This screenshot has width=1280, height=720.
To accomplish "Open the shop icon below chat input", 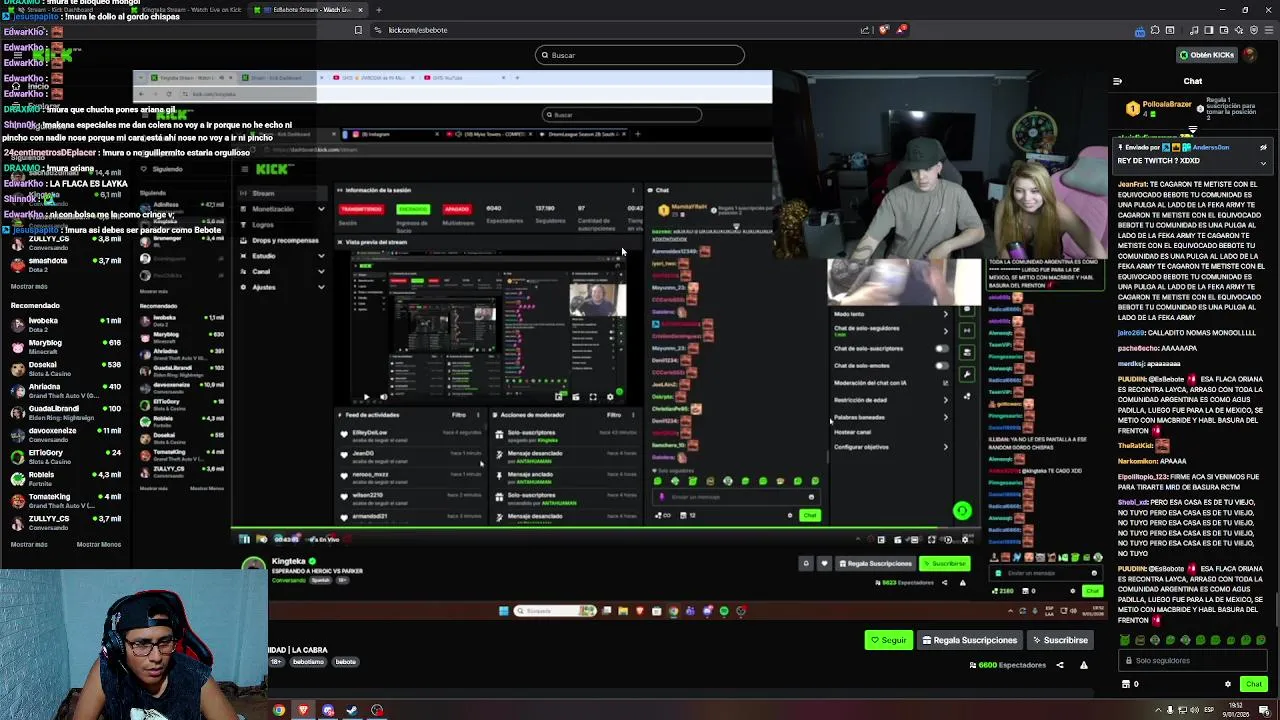I will (x=1126, y=684).
